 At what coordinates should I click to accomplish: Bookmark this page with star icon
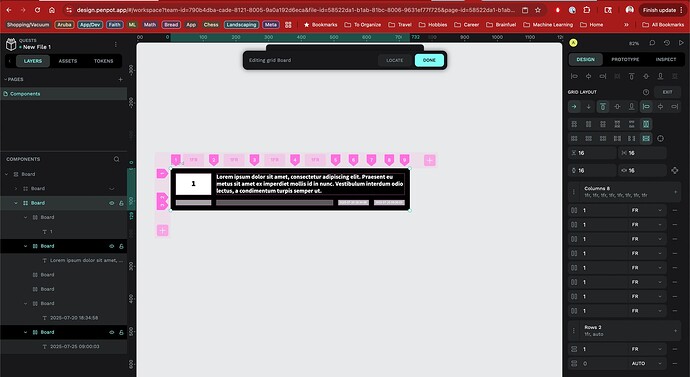[538, 10]
